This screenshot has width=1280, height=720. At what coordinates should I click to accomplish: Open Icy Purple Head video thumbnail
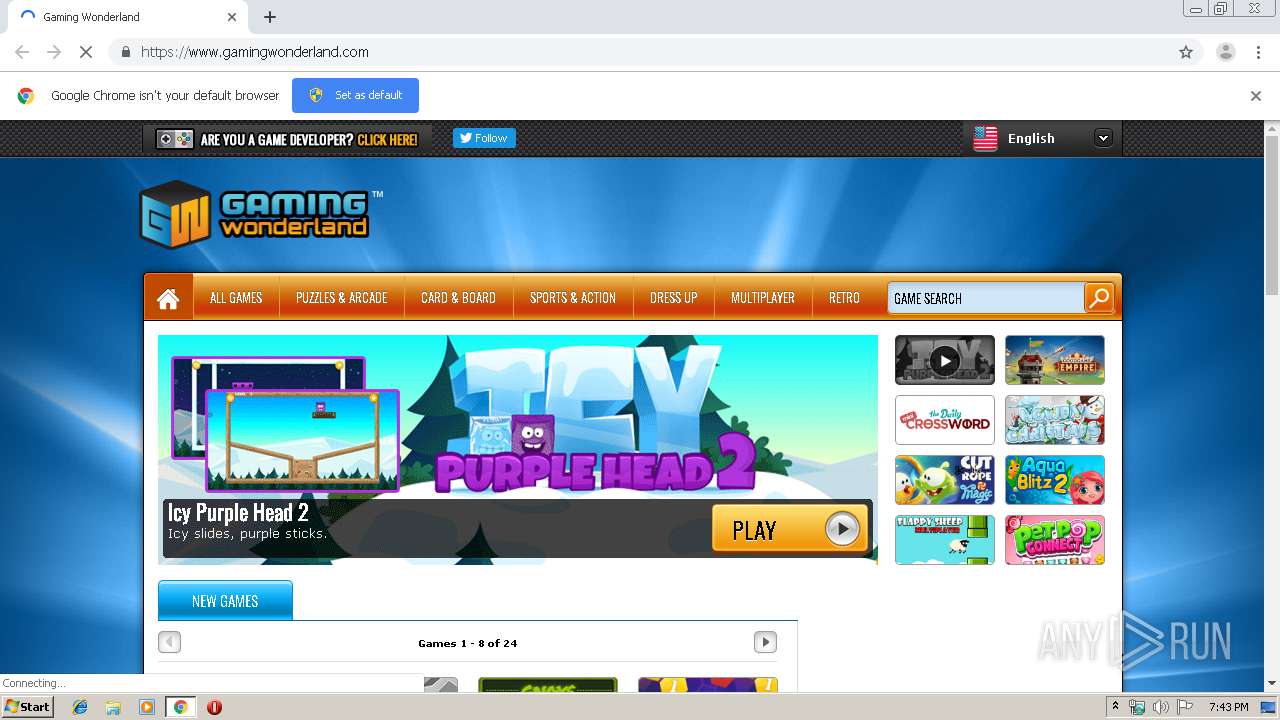pyautogui.click(x=945, y=360)
